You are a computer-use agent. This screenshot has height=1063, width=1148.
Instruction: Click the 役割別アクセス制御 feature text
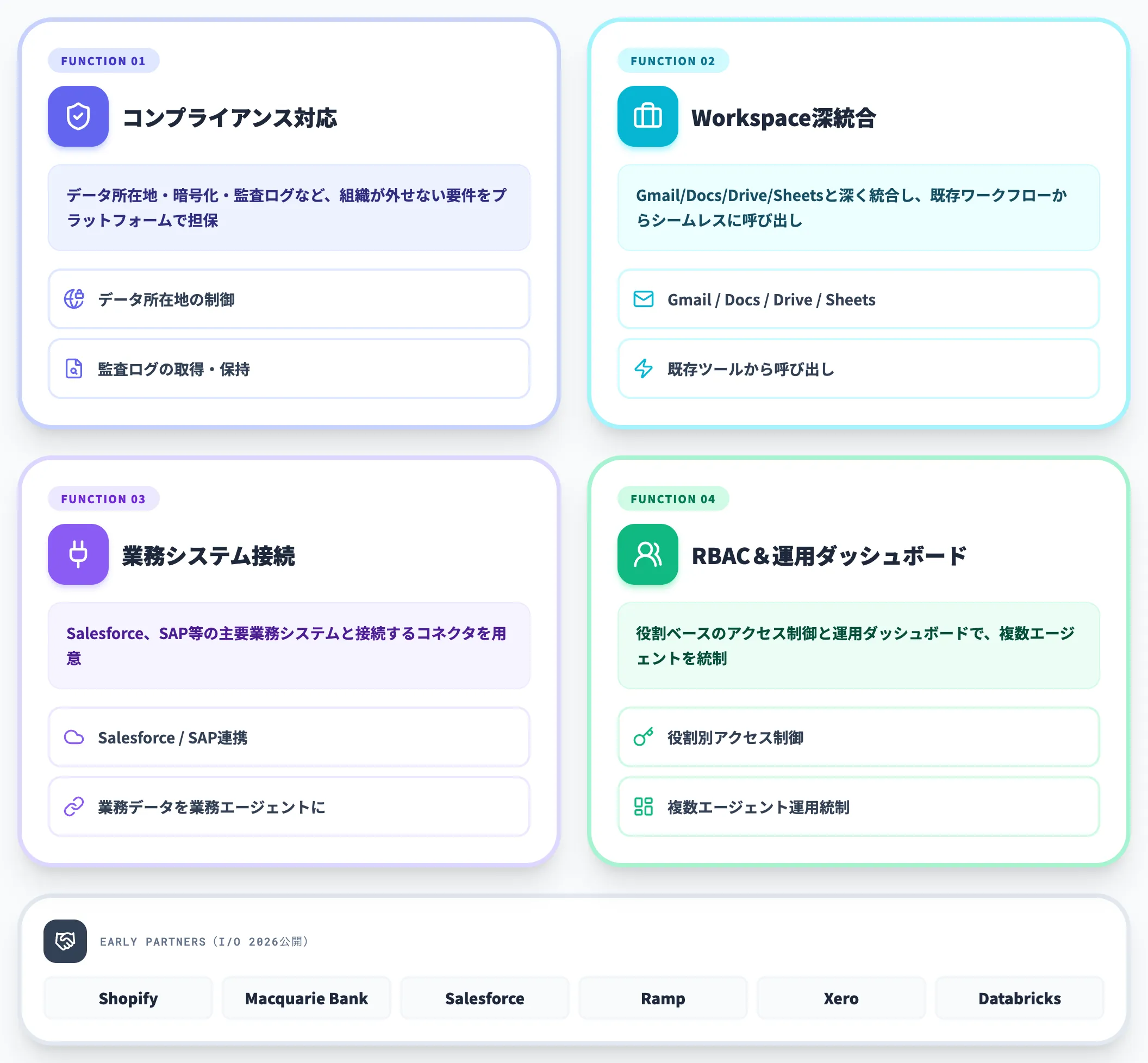click(735, 737)
